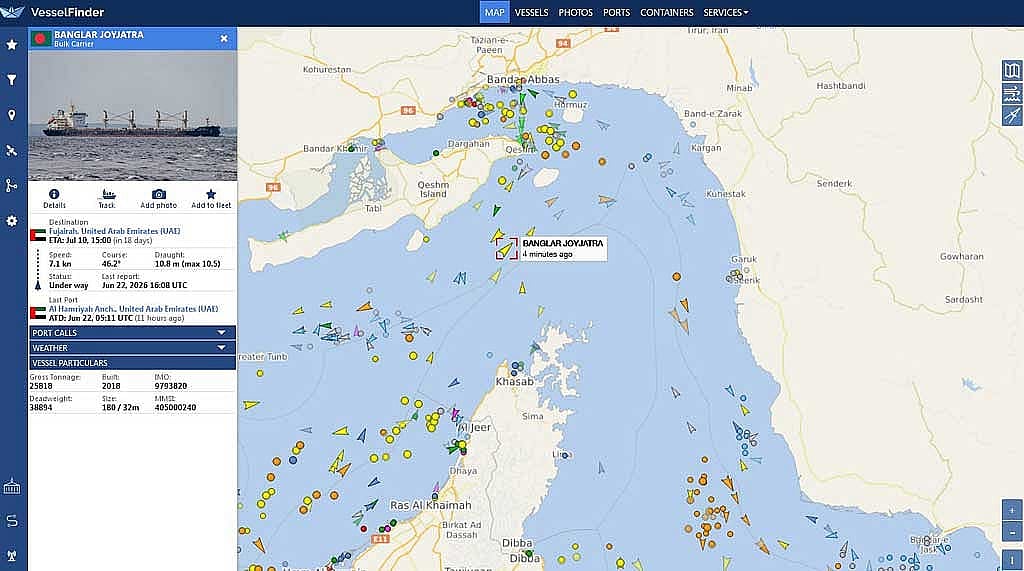Switch to the VESSELS tab

pyautogui.click(x=531, y=12)
